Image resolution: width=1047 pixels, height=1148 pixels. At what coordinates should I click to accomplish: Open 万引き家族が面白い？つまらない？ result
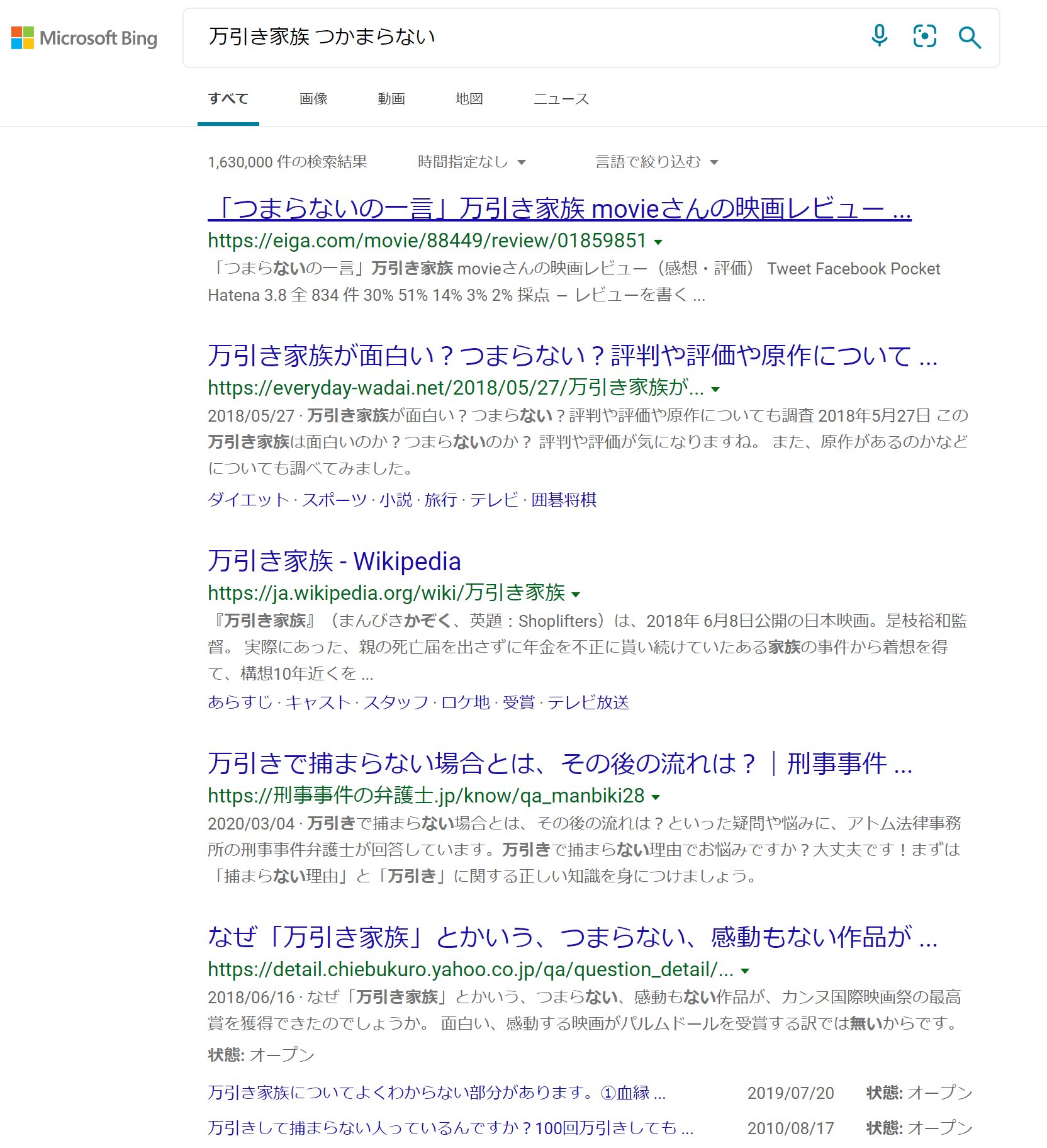(573, 356)
